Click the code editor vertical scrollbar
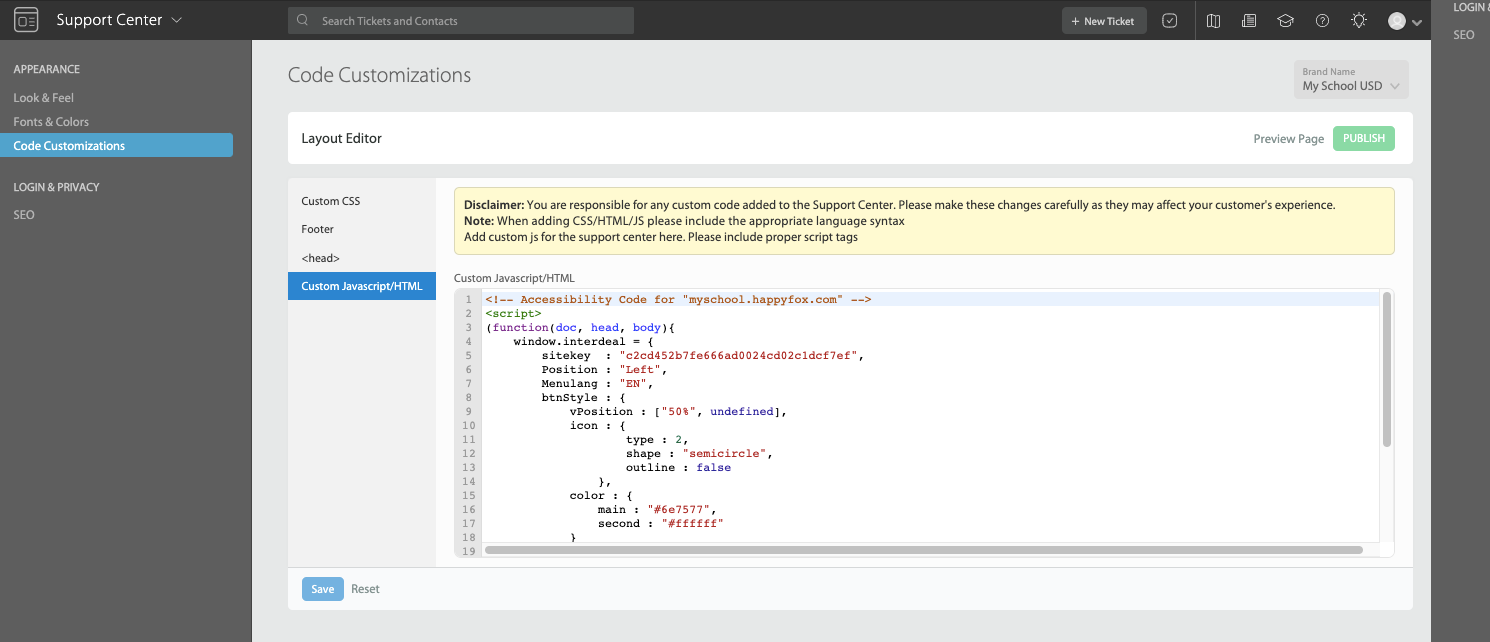The image size is (1490, 642). coord(1386,369)
